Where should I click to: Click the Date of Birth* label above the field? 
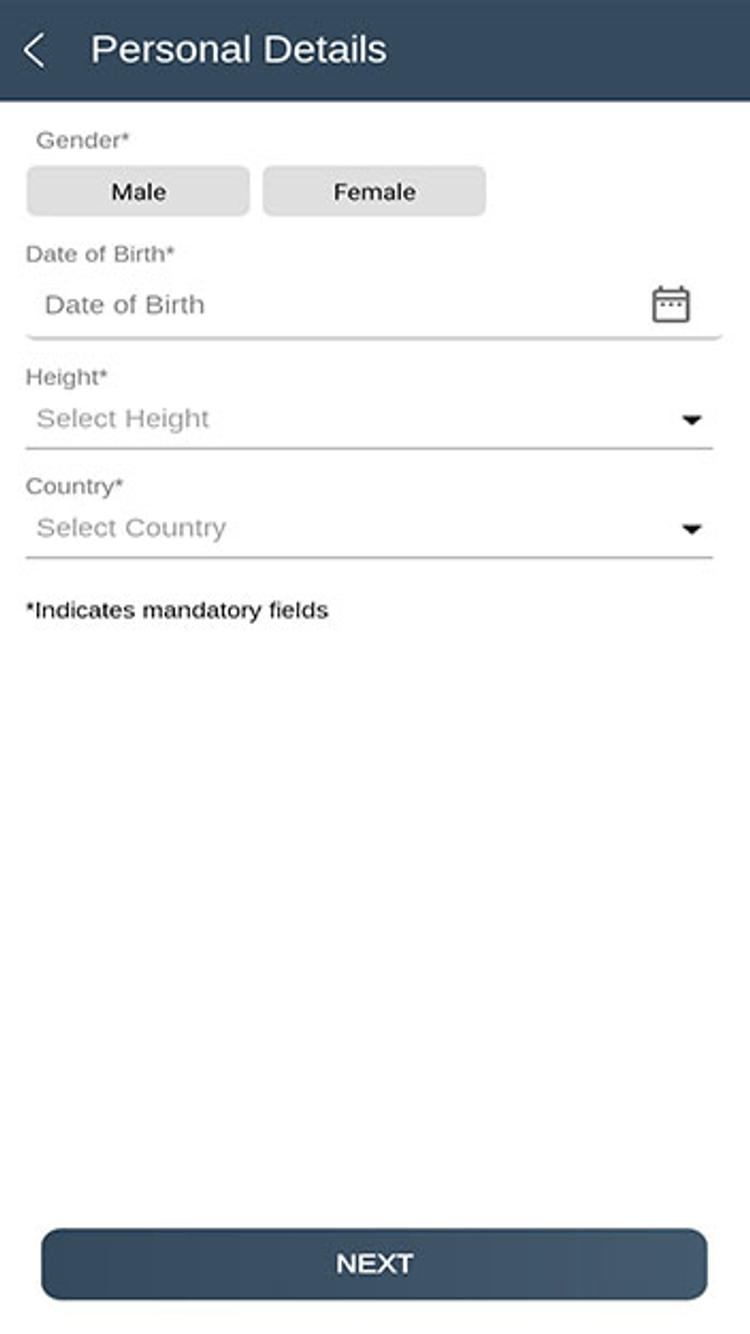(x=100, y=254)
